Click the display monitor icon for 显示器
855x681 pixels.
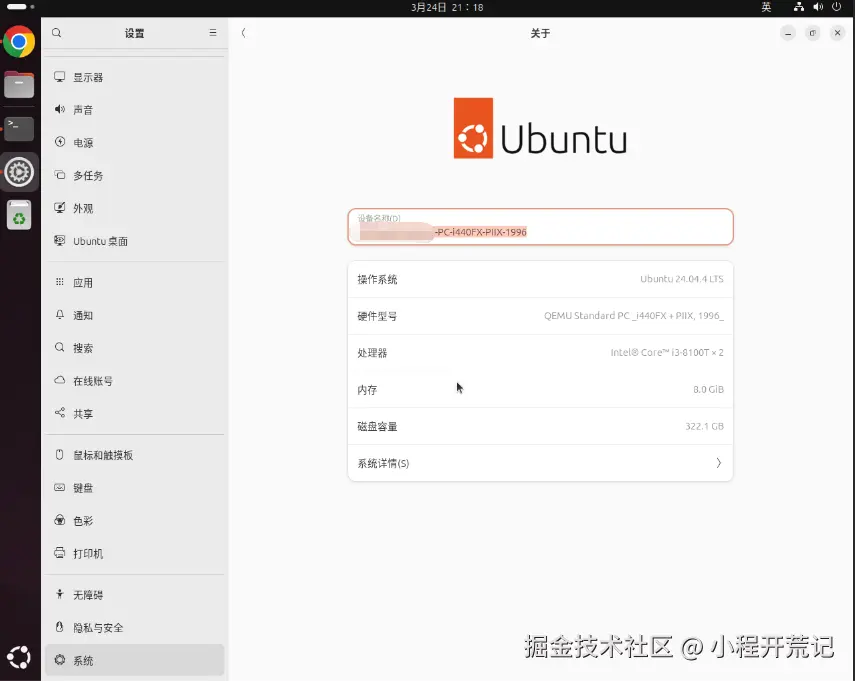59,77
